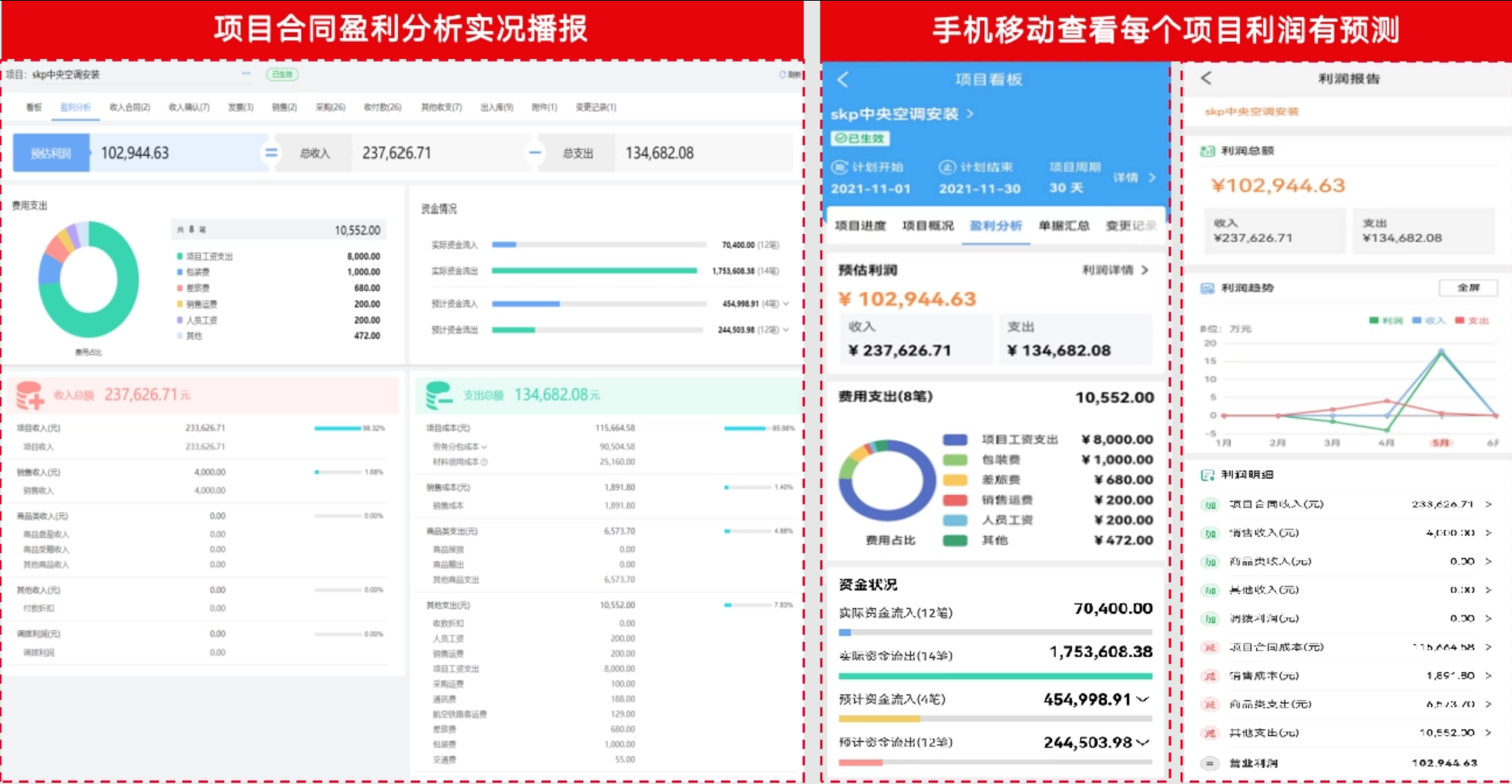Screen dimensions: 1512x784
Task: Click the refresh icon at top right of desktop panel
Action: [783, 75]
